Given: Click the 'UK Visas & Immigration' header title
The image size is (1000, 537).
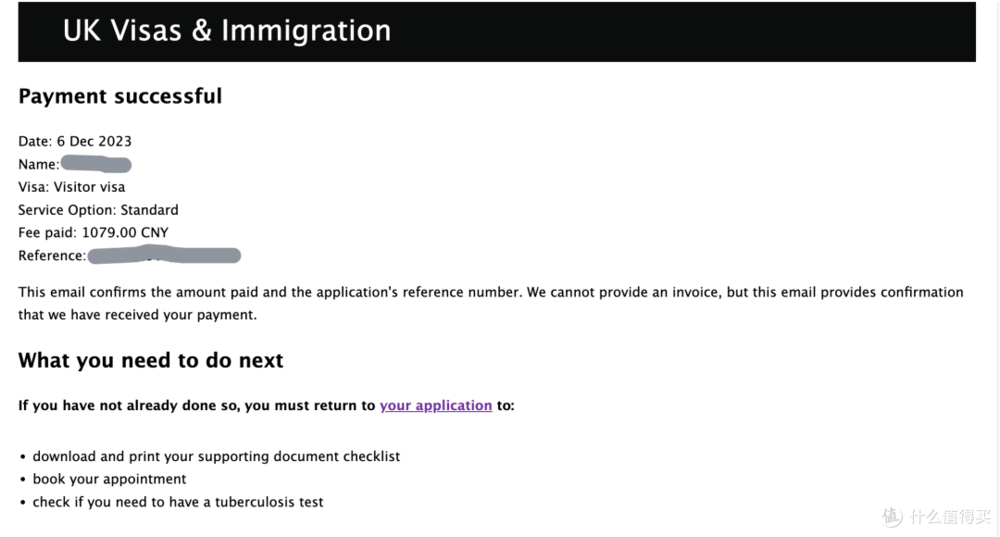Looking at the screenshot, I should pos(227,31).
